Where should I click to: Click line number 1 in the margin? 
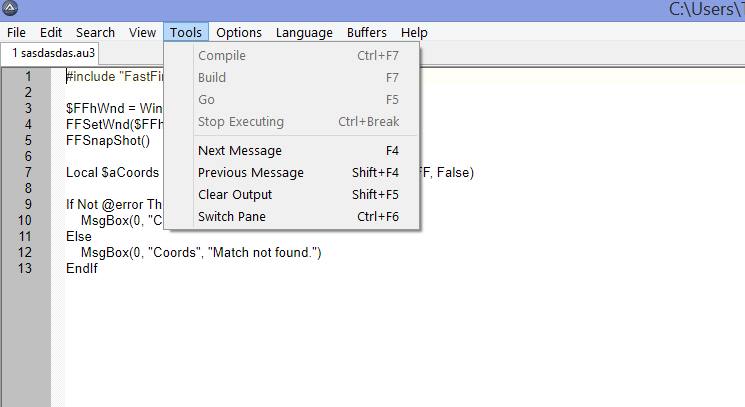(27, 77)
